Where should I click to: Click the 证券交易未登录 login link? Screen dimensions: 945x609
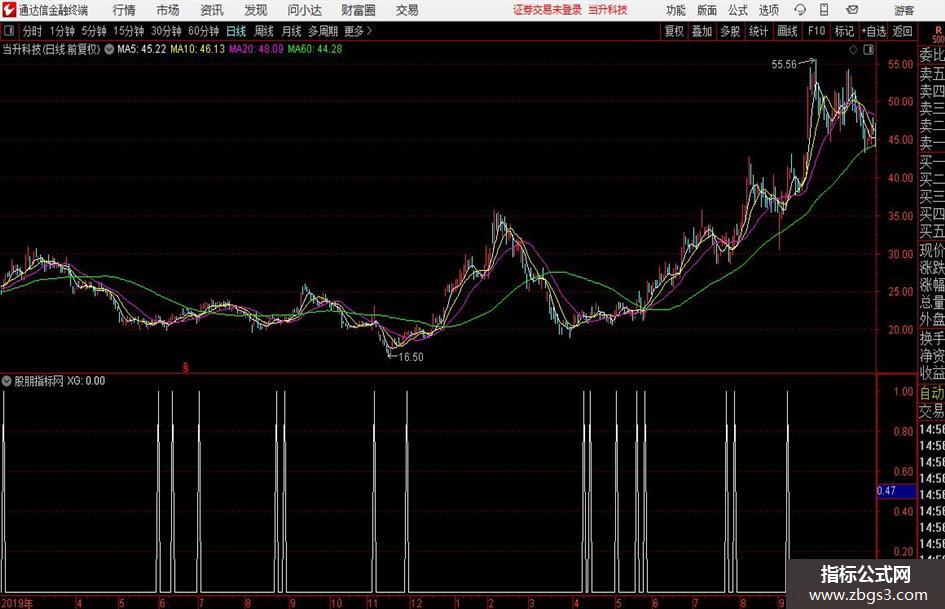pos(547,10)
